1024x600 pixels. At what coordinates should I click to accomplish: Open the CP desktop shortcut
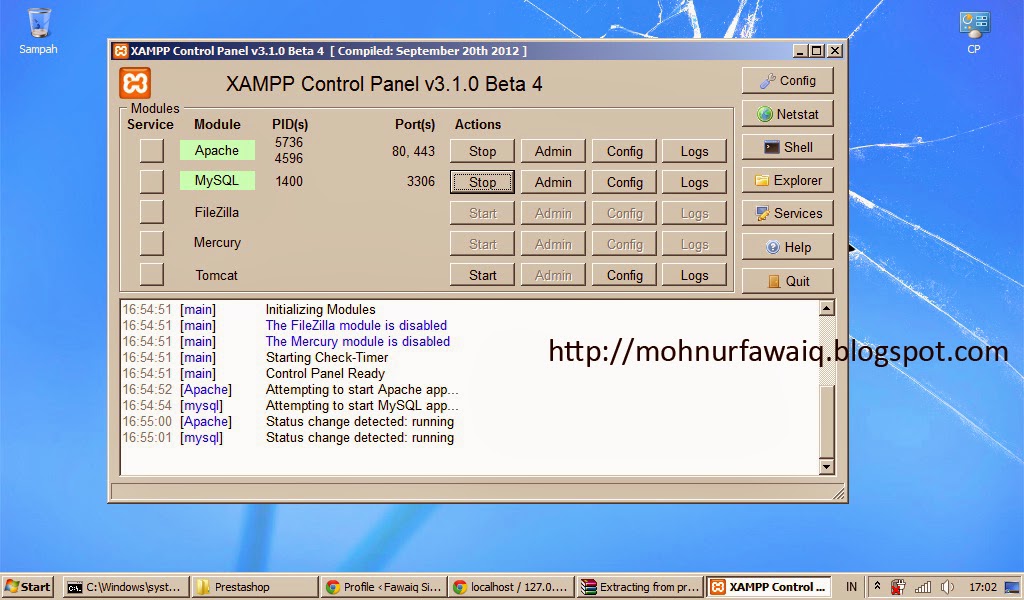pyautogui.click(x=974, y=32)
